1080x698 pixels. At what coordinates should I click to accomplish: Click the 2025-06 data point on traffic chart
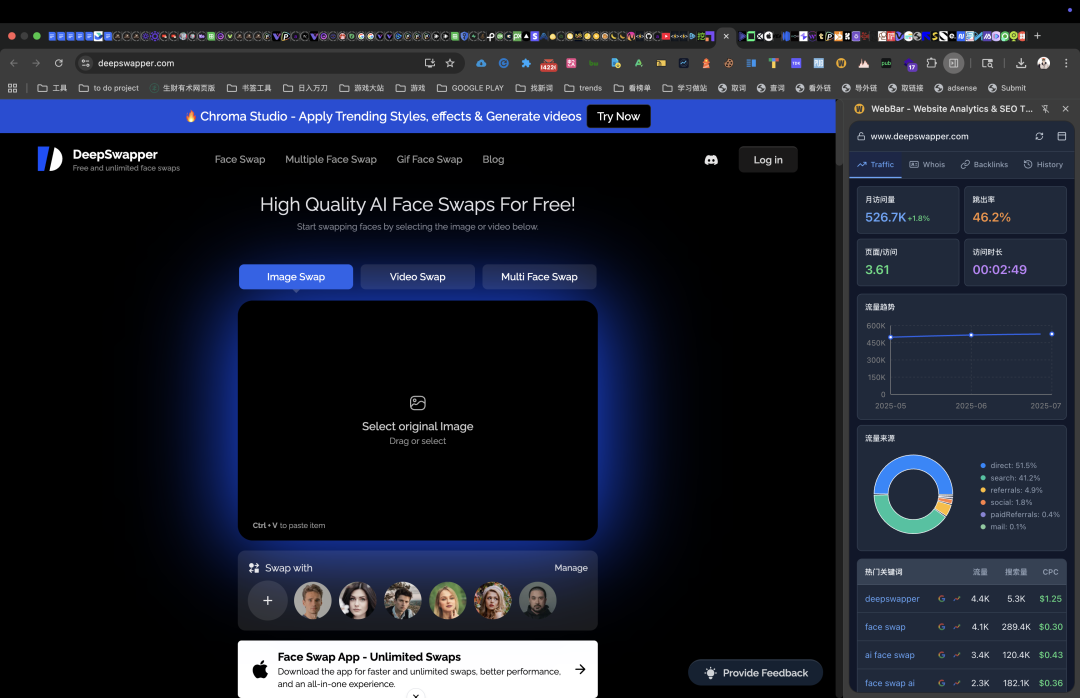(971, 335)
